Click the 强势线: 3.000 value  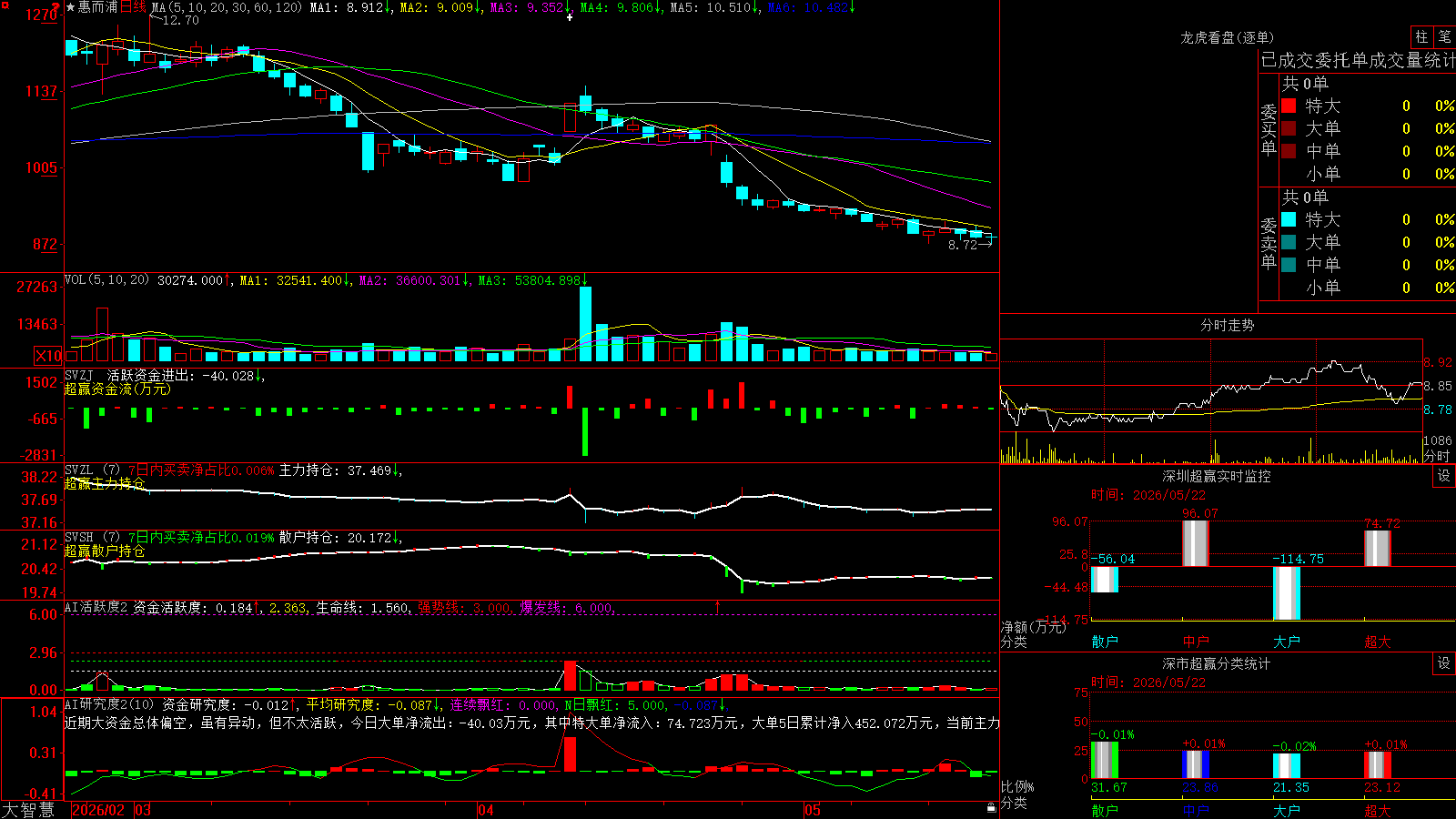[464, 608]
